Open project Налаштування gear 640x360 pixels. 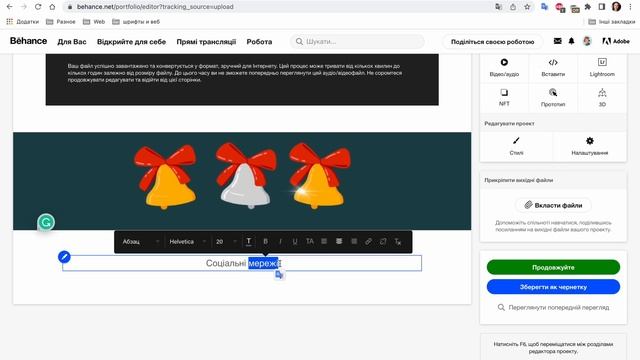coord(590,146)
